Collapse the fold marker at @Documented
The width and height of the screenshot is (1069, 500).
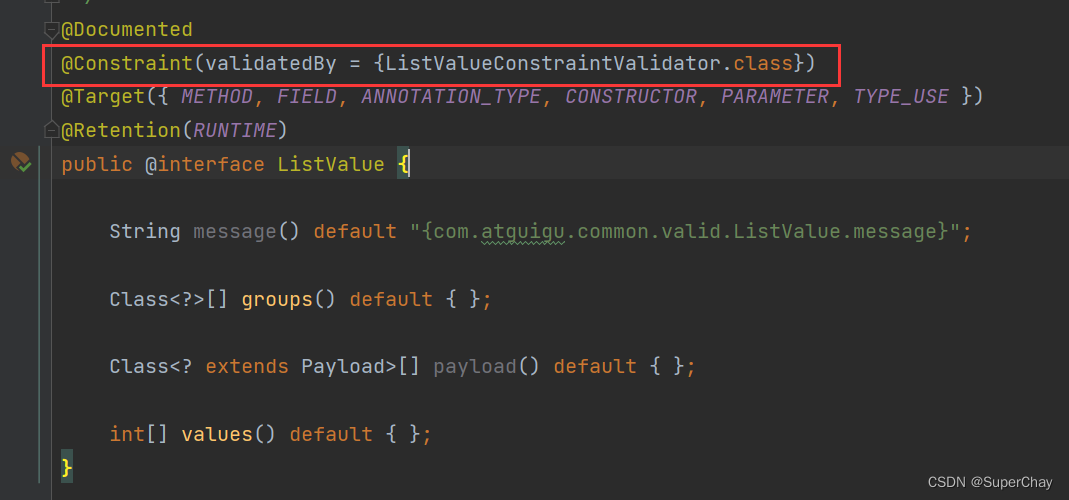(x=52, y=30)
